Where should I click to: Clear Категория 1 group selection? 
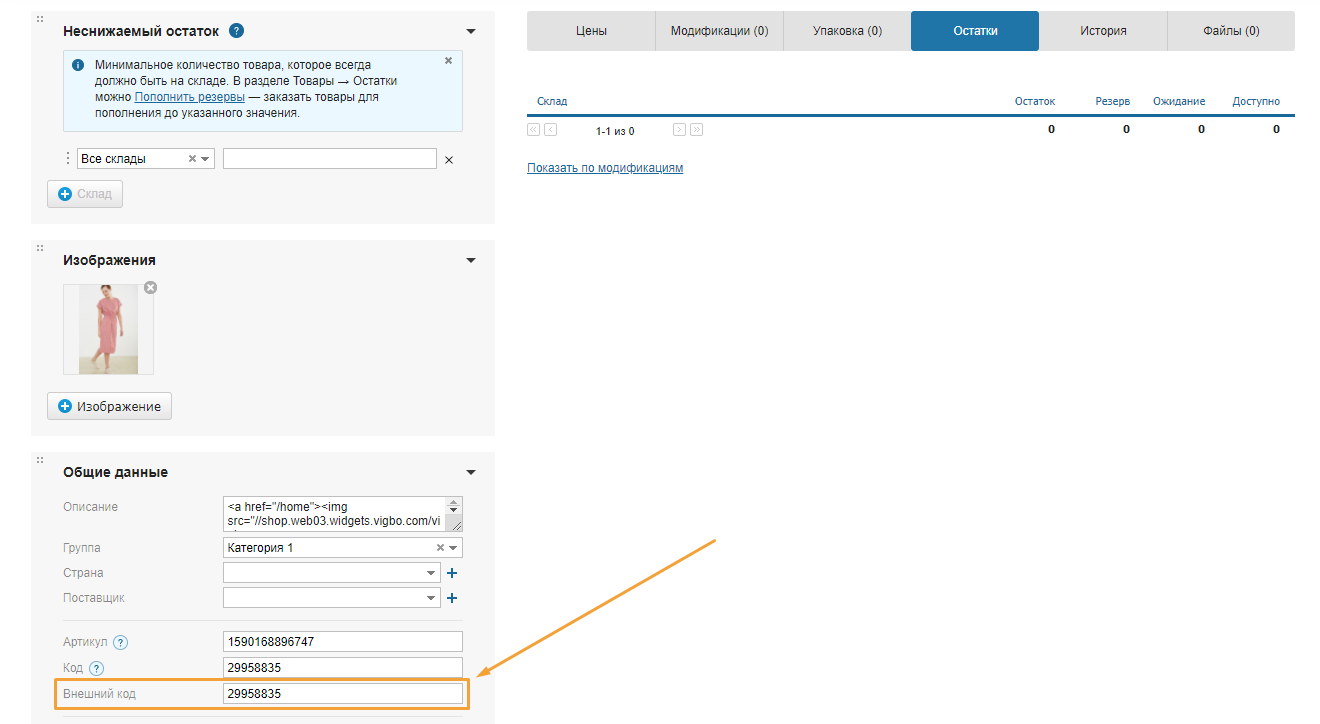point(440,548)
